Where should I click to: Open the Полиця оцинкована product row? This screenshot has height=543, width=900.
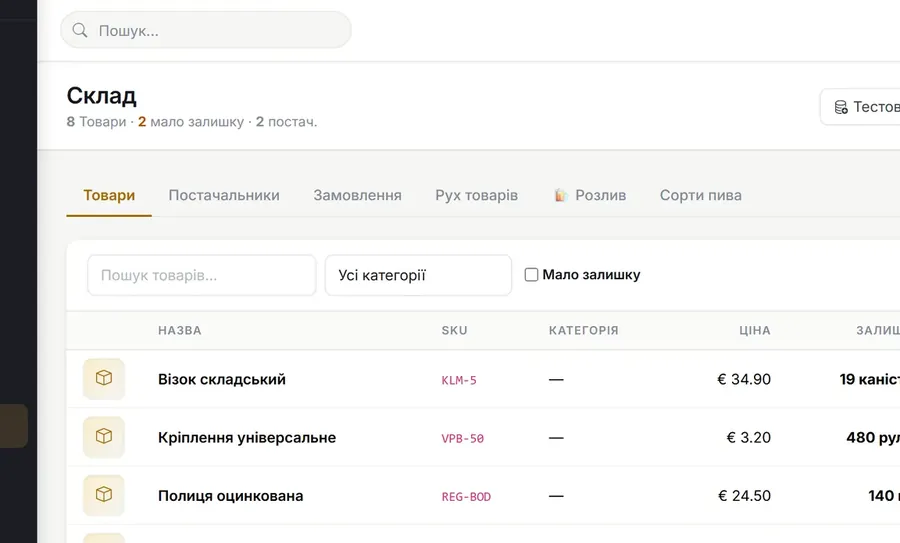tap(483, 495)
